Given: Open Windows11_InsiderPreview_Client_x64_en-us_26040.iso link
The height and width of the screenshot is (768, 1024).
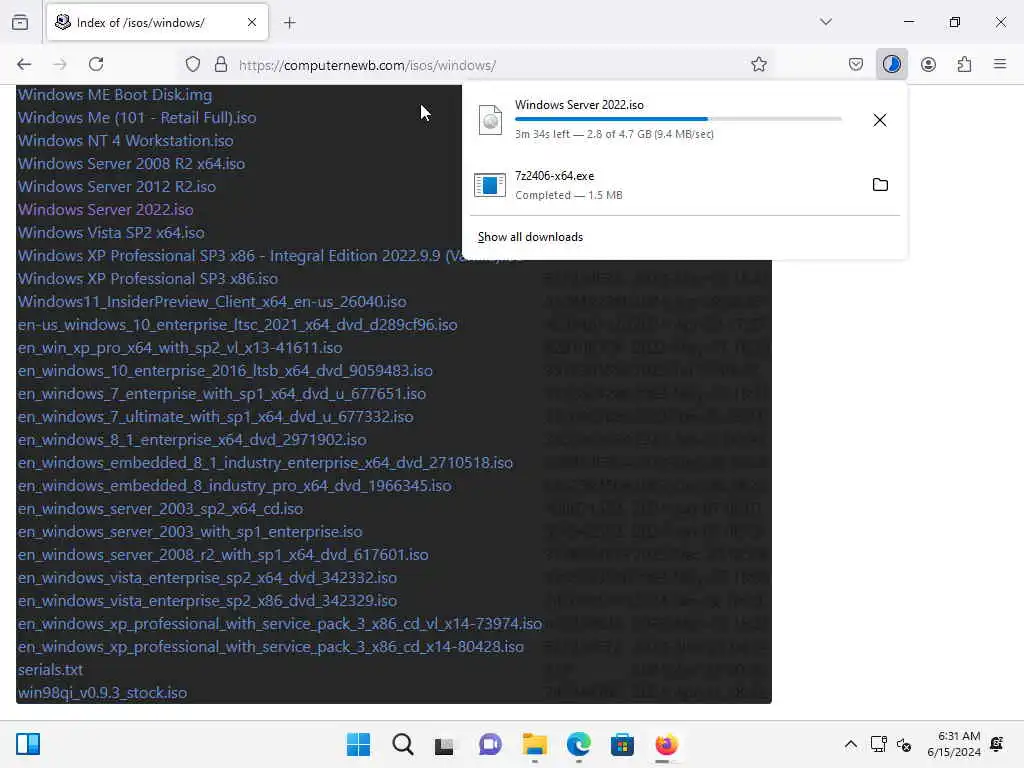Looking at the screenshot, I should click(212, 302).
